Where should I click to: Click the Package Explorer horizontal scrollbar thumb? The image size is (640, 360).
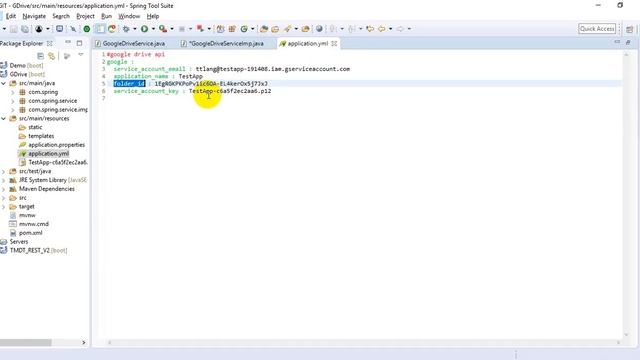(x=26, y=342)
